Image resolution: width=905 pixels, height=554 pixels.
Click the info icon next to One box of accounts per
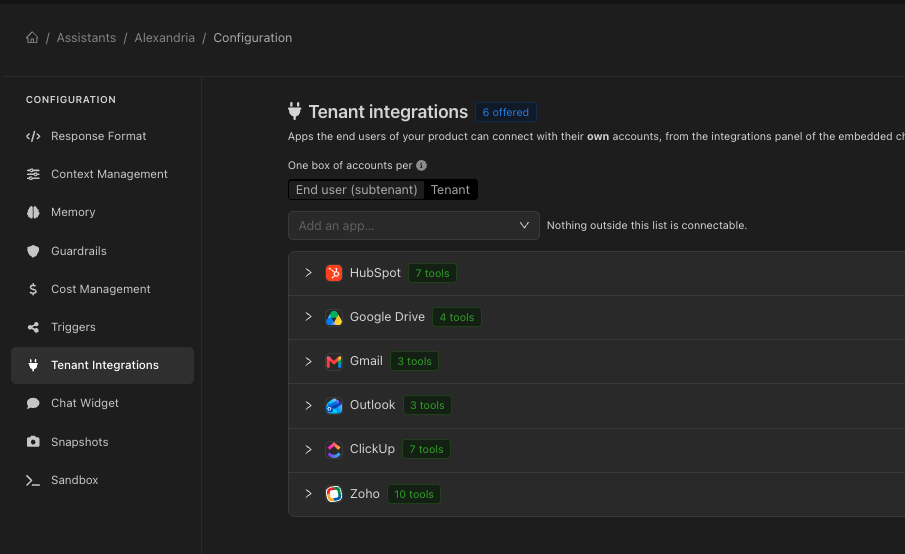[421, 166]
